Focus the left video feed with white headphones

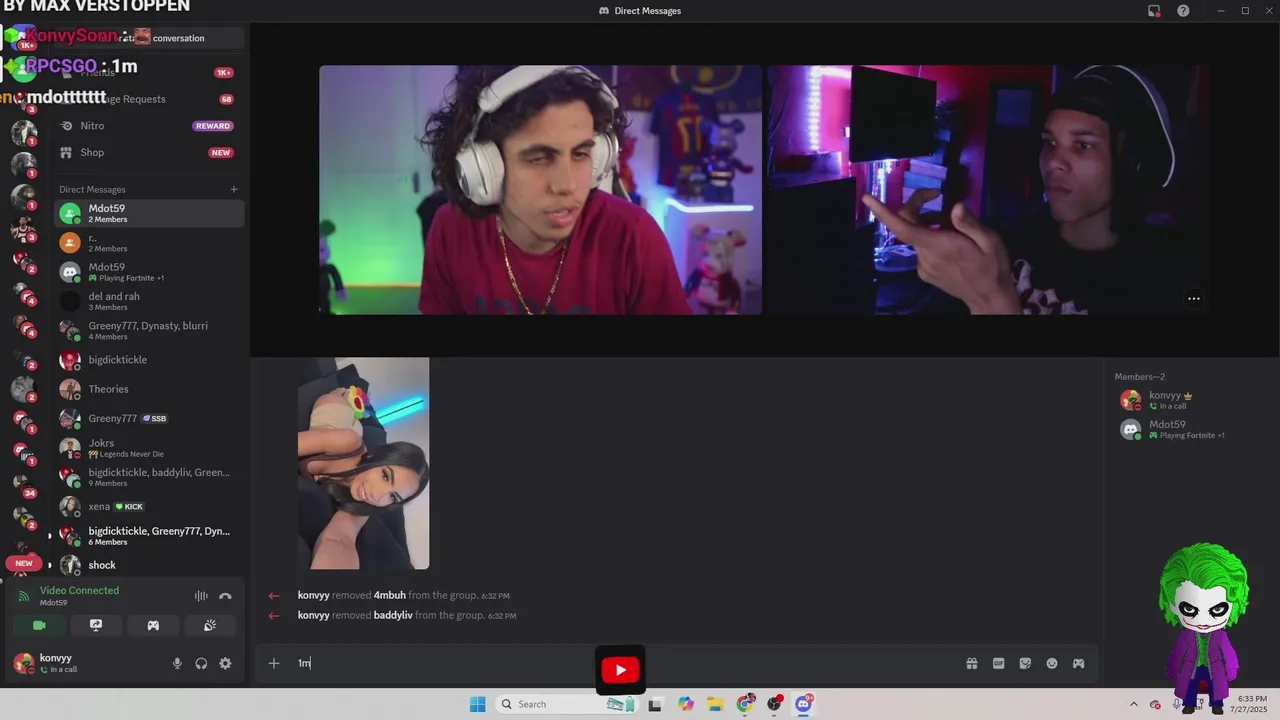pos(540,190)
